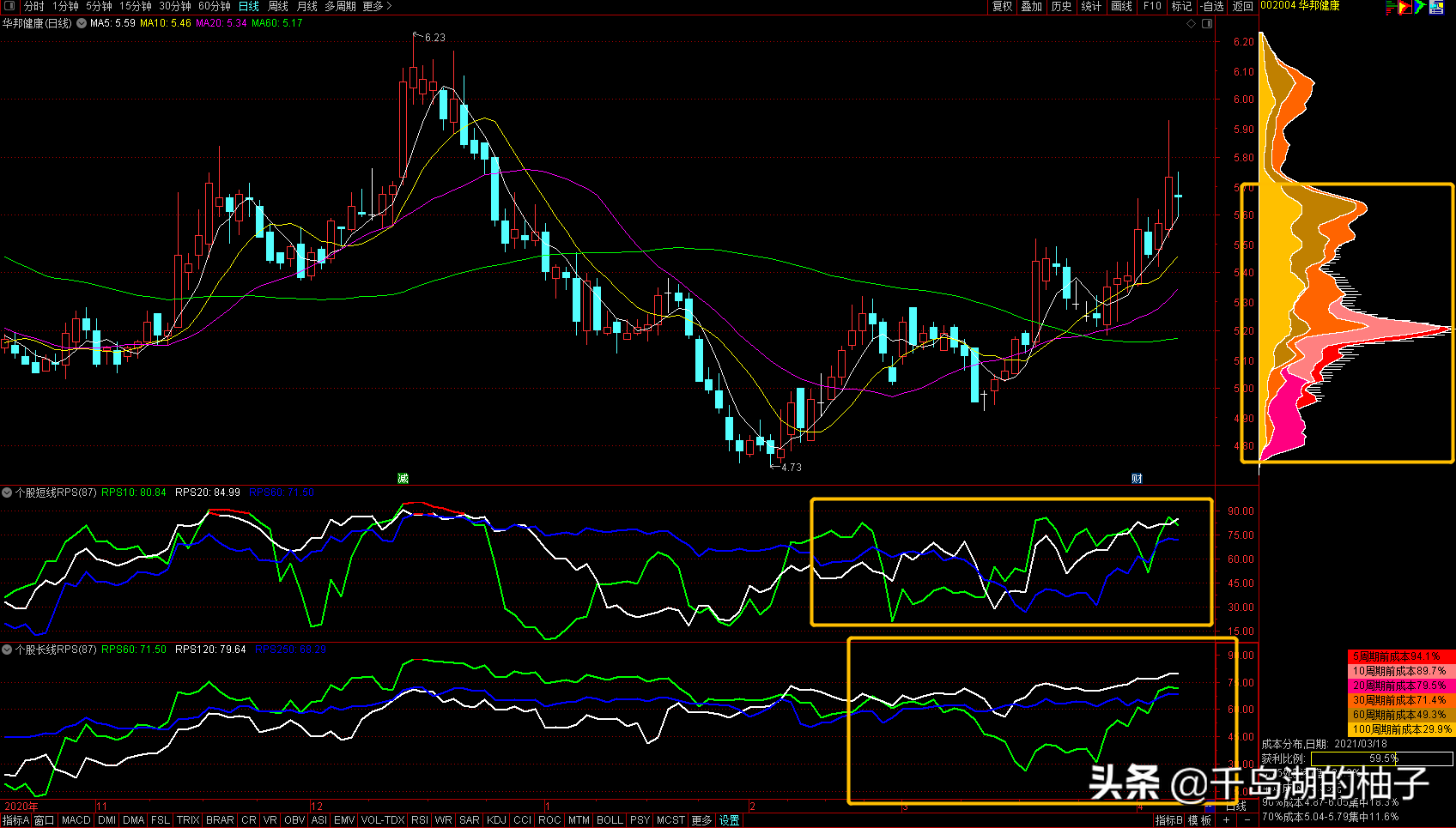Apply the RSI indicator

(x=420, y=820)
